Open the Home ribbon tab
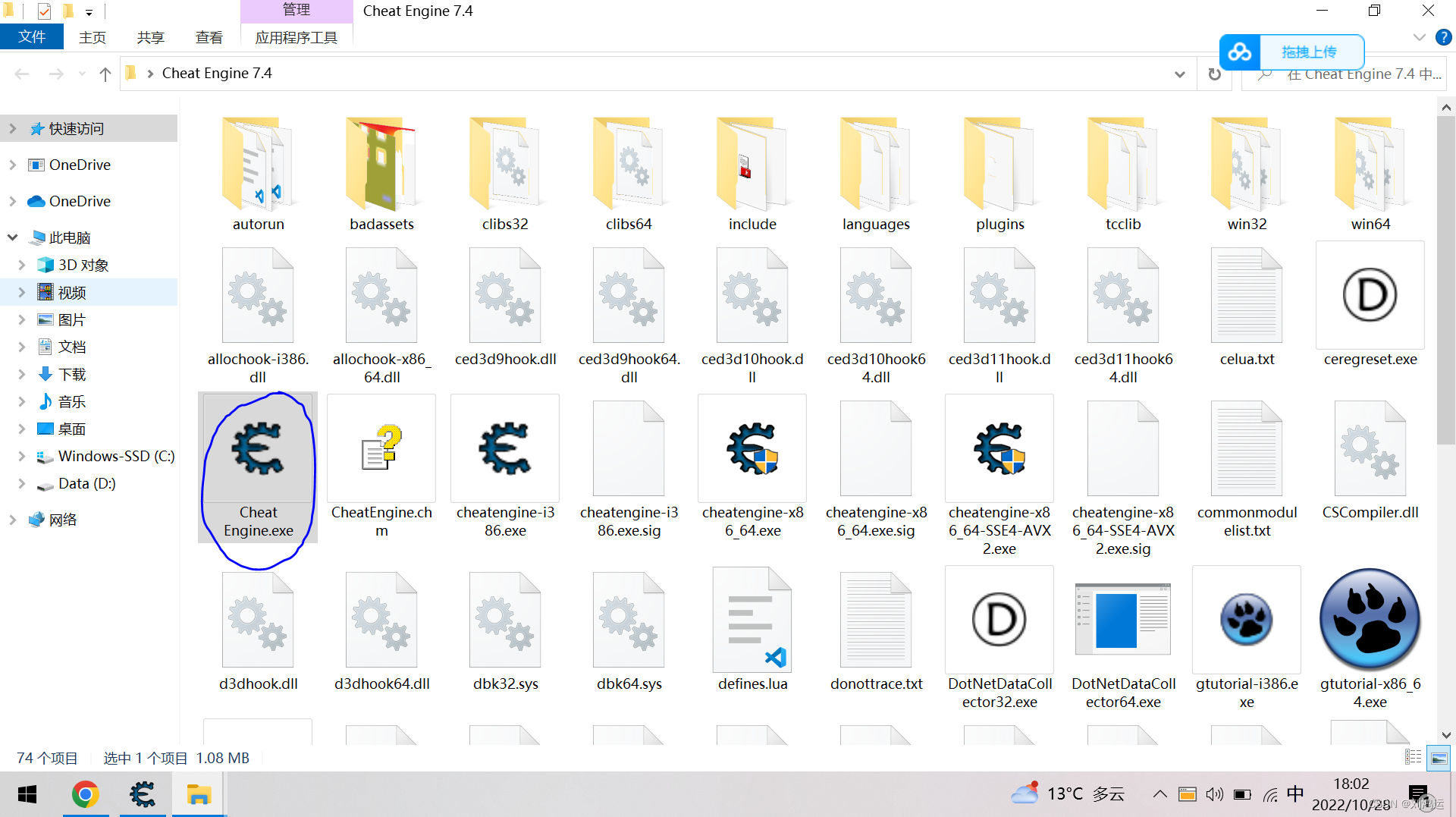Screen dimensions: 1456x817 coord(93,37)
